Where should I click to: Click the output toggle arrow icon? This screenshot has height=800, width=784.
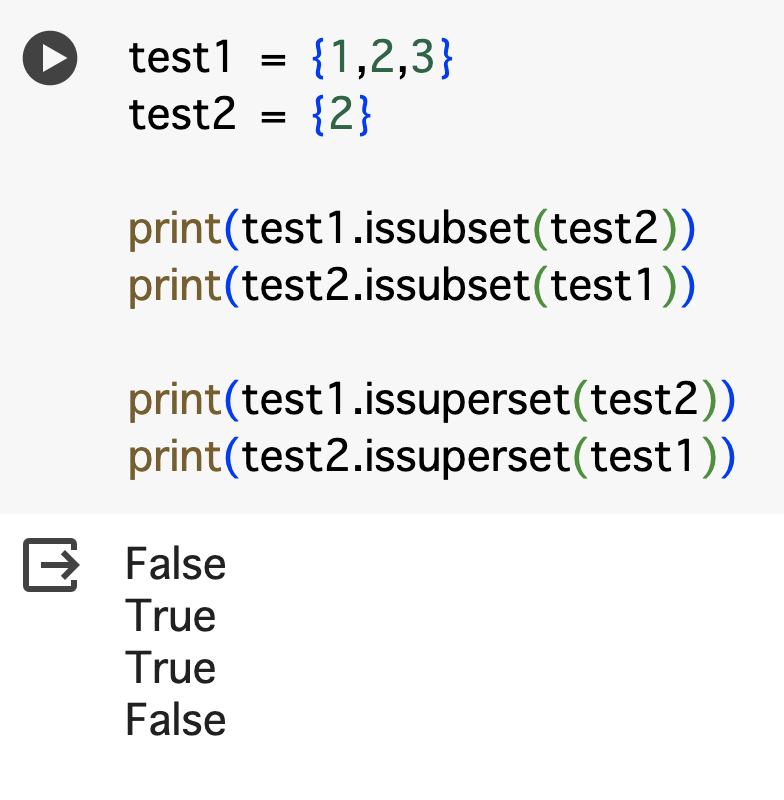click(x=50, y=565)
